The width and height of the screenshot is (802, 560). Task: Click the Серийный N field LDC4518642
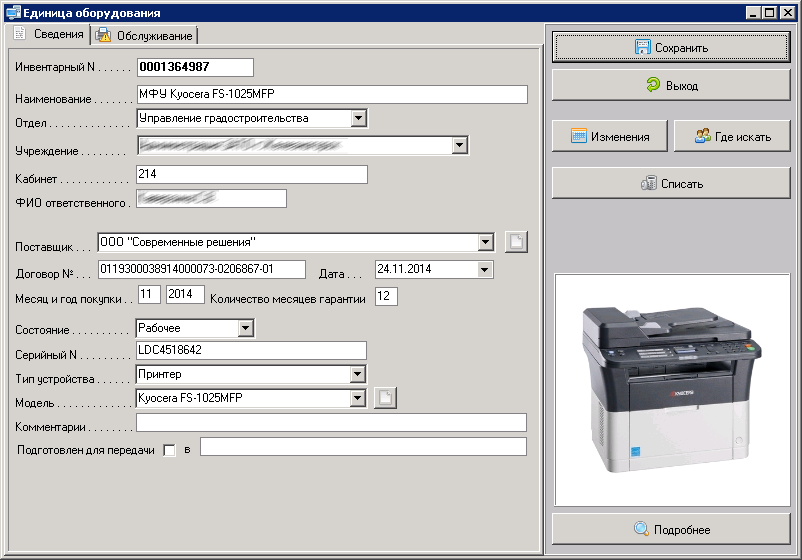click(251, 350)
